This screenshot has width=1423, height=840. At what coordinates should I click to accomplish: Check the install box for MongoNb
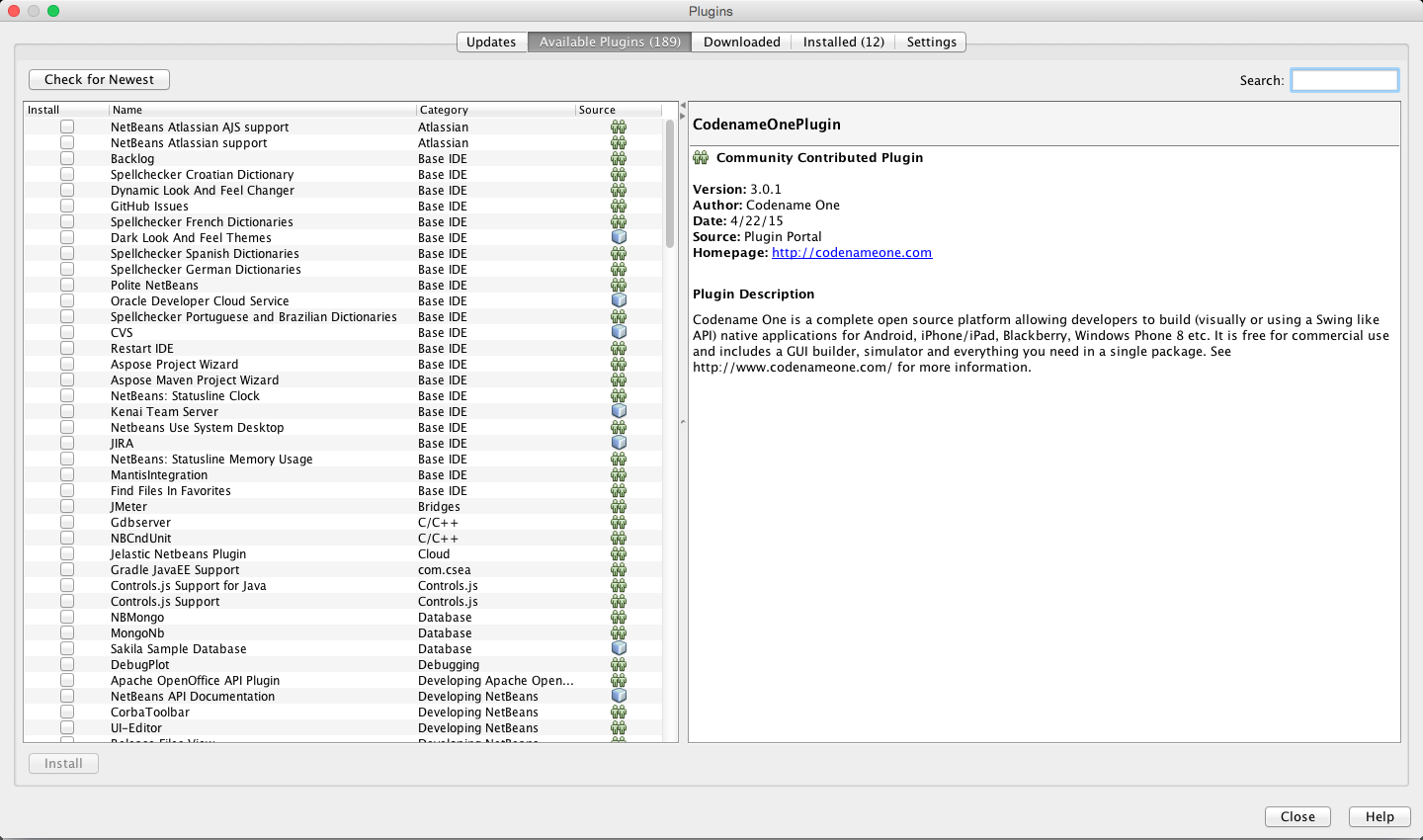click(x=67, y=633)
